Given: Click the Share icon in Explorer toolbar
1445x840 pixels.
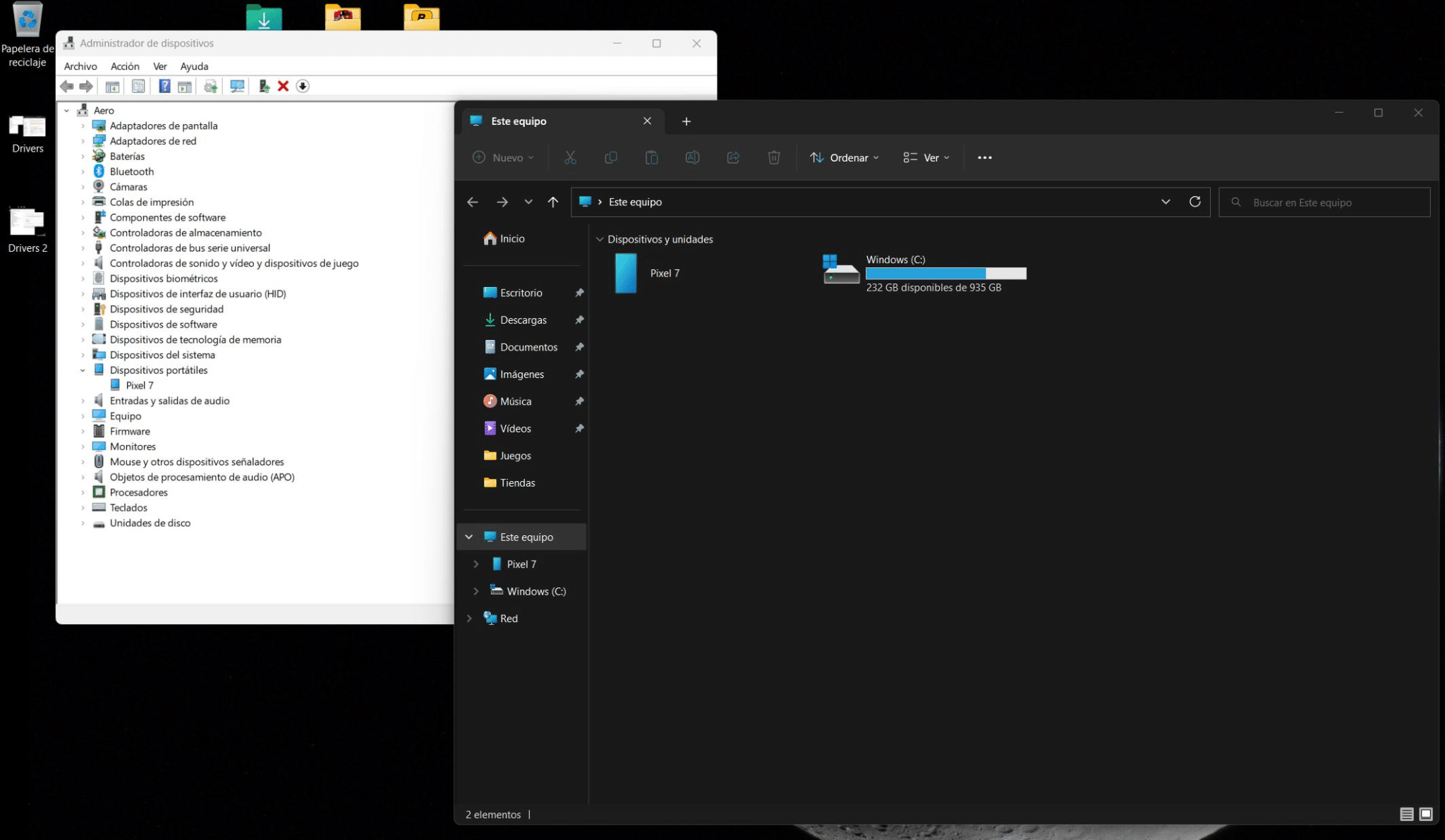Looking at the screenshot, I should [x=733, y=157].
